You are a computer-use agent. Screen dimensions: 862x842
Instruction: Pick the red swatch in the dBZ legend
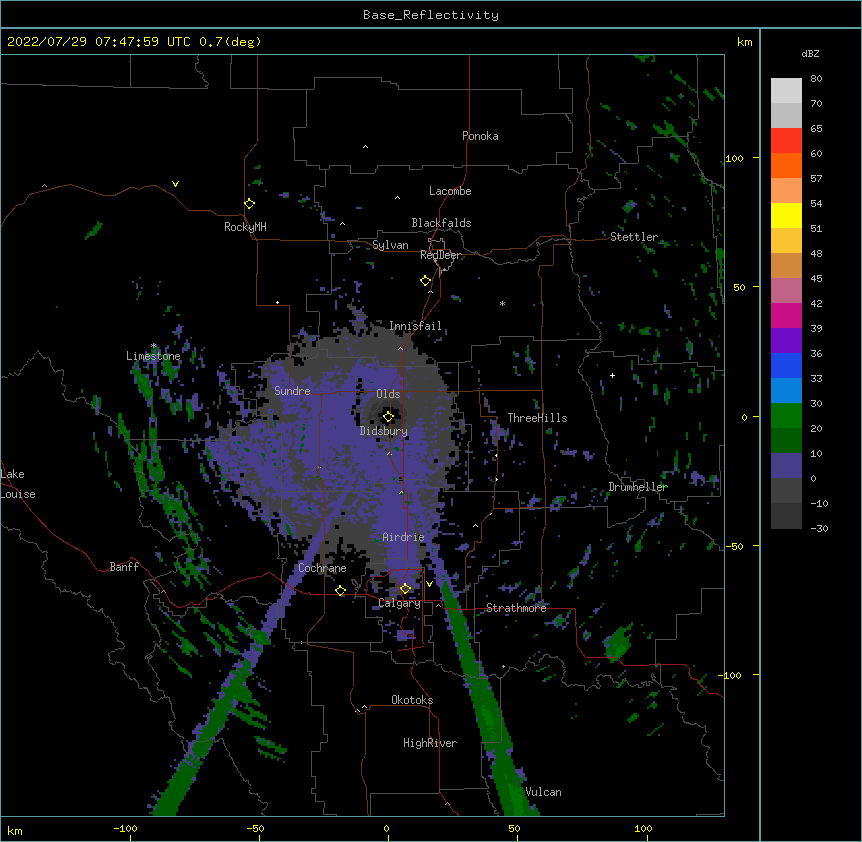click(786, 141)
